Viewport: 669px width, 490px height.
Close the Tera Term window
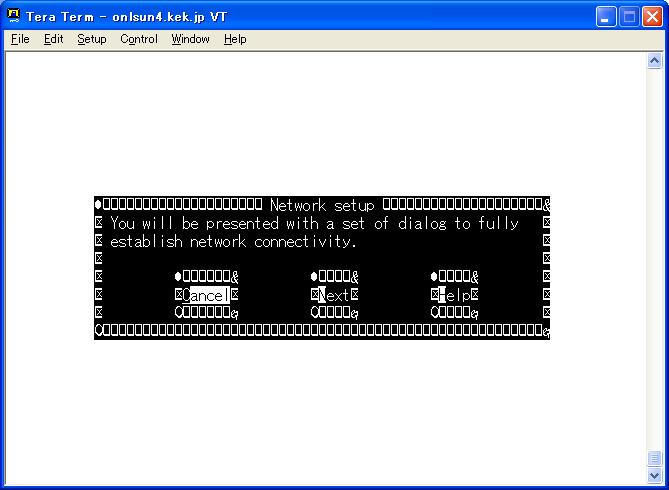tap(652, 17)
